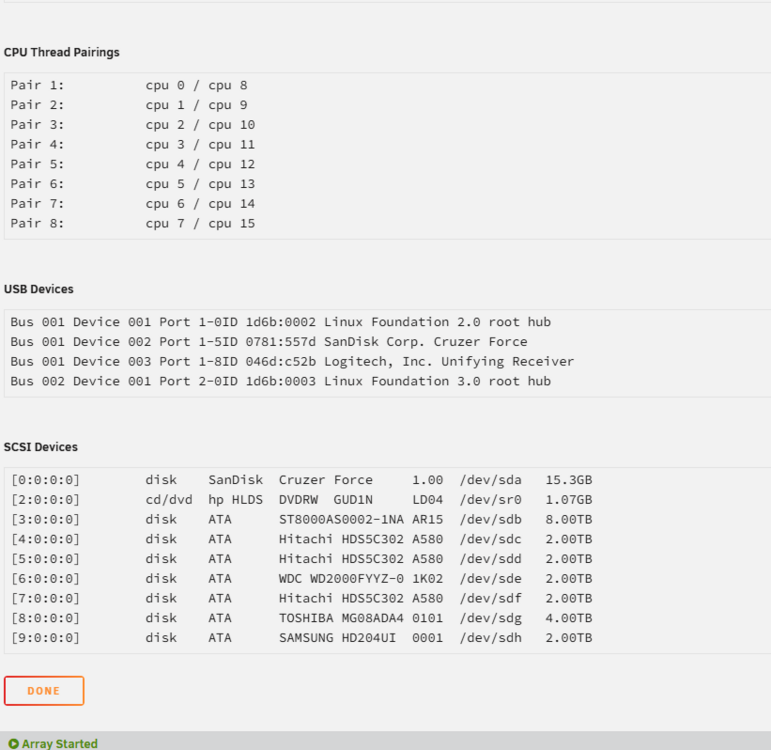Click firmware version '1K02'
This screenshot has width=771, height=750.
[427, 578]
